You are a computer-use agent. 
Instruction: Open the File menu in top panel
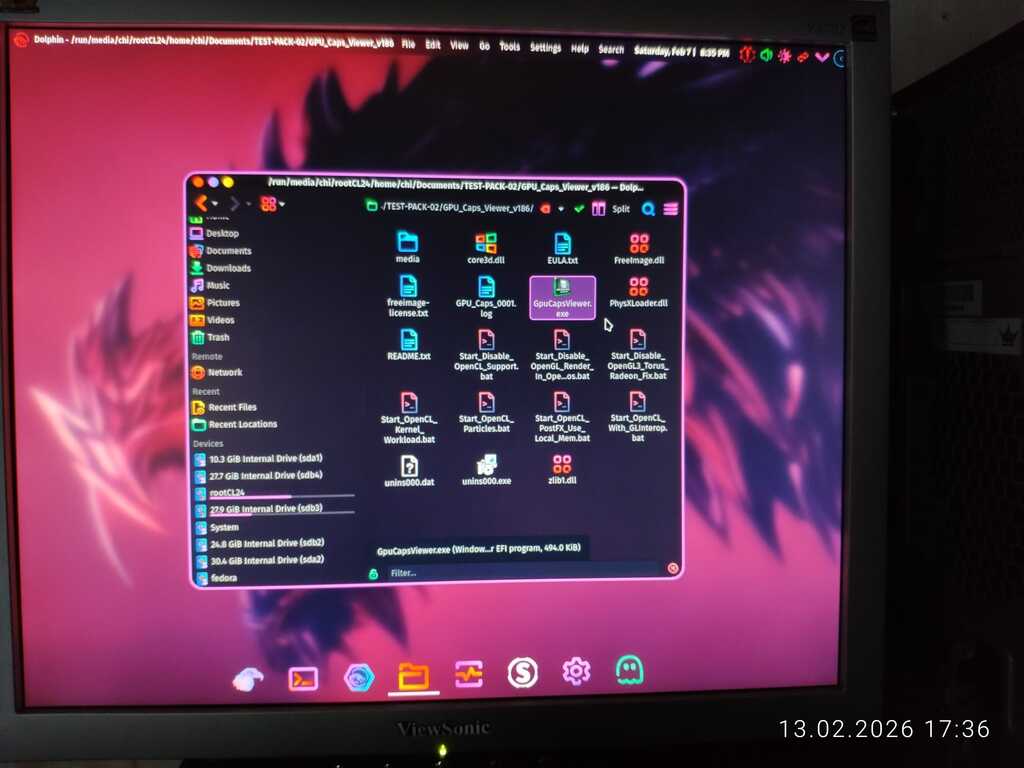pyautogui.click(x=408, y=44)
